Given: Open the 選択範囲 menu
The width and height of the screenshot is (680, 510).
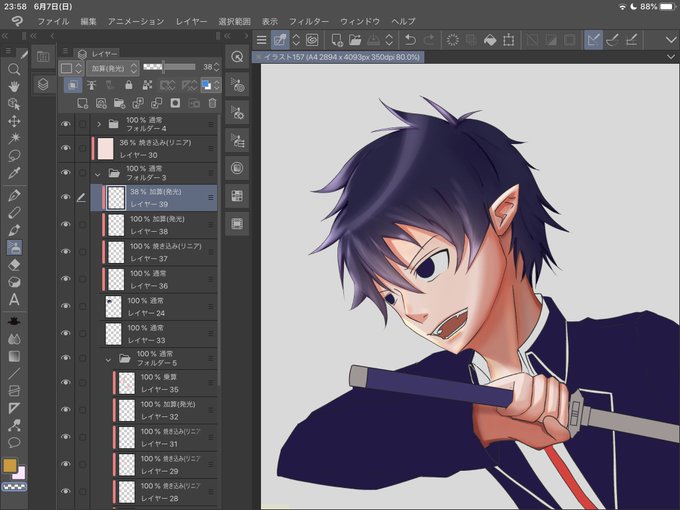Looking at the screenshot, I should point(234,21).
